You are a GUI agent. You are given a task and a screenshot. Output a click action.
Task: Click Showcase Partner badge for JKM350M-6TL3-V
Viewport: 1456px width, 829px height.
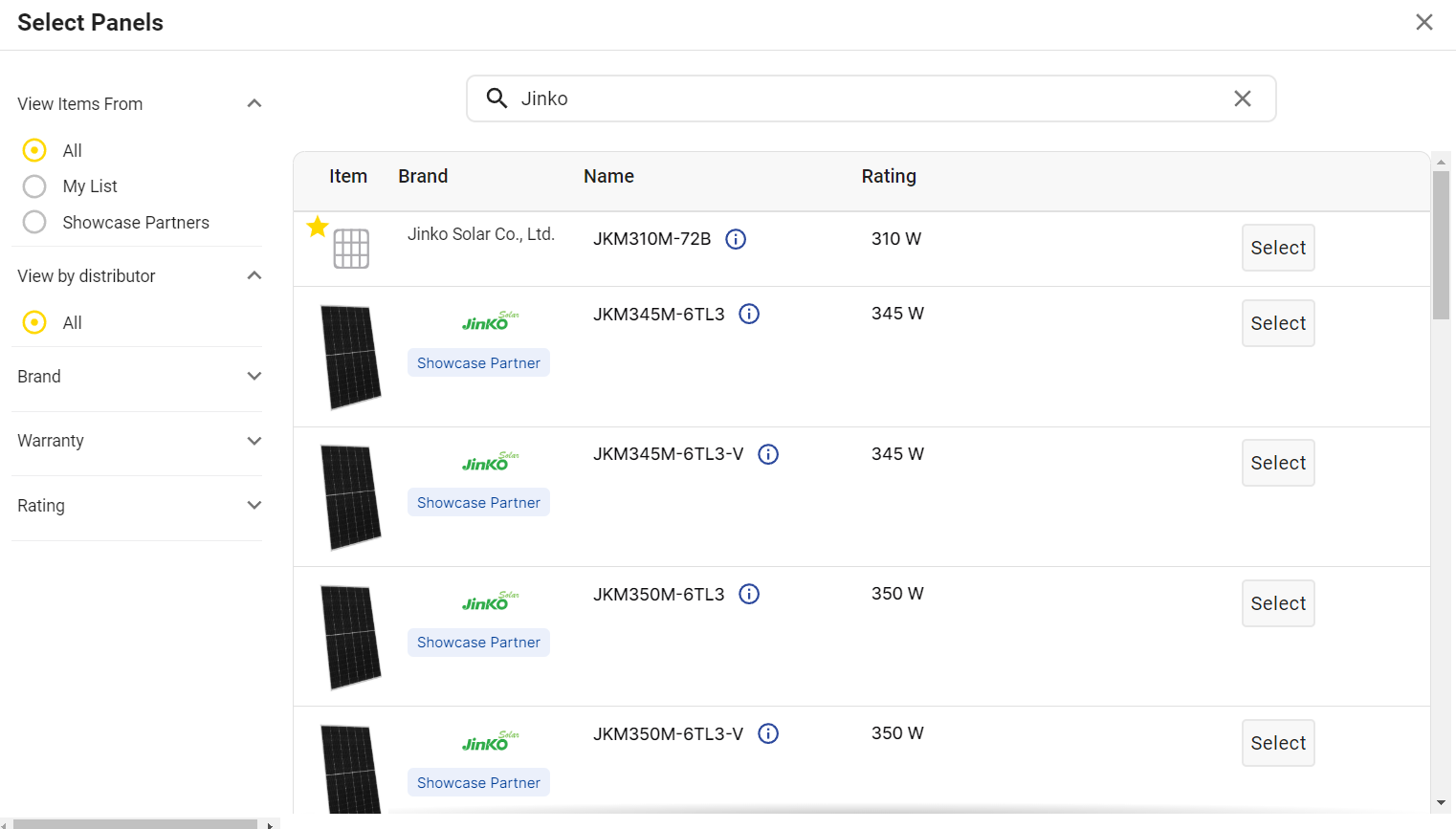coord(478,782)
